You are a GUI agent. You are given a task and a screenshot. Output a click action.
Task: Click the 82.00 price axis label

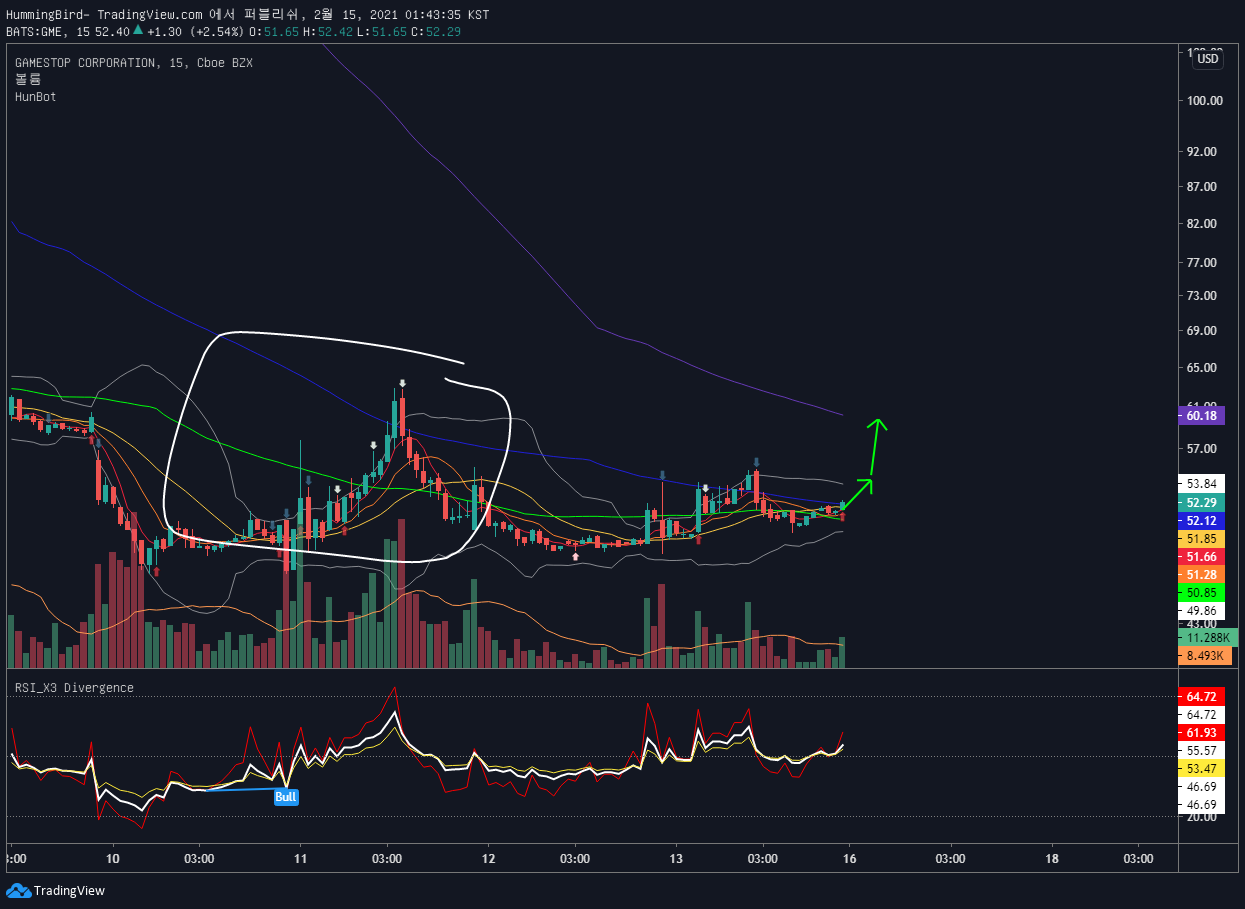1202,224
